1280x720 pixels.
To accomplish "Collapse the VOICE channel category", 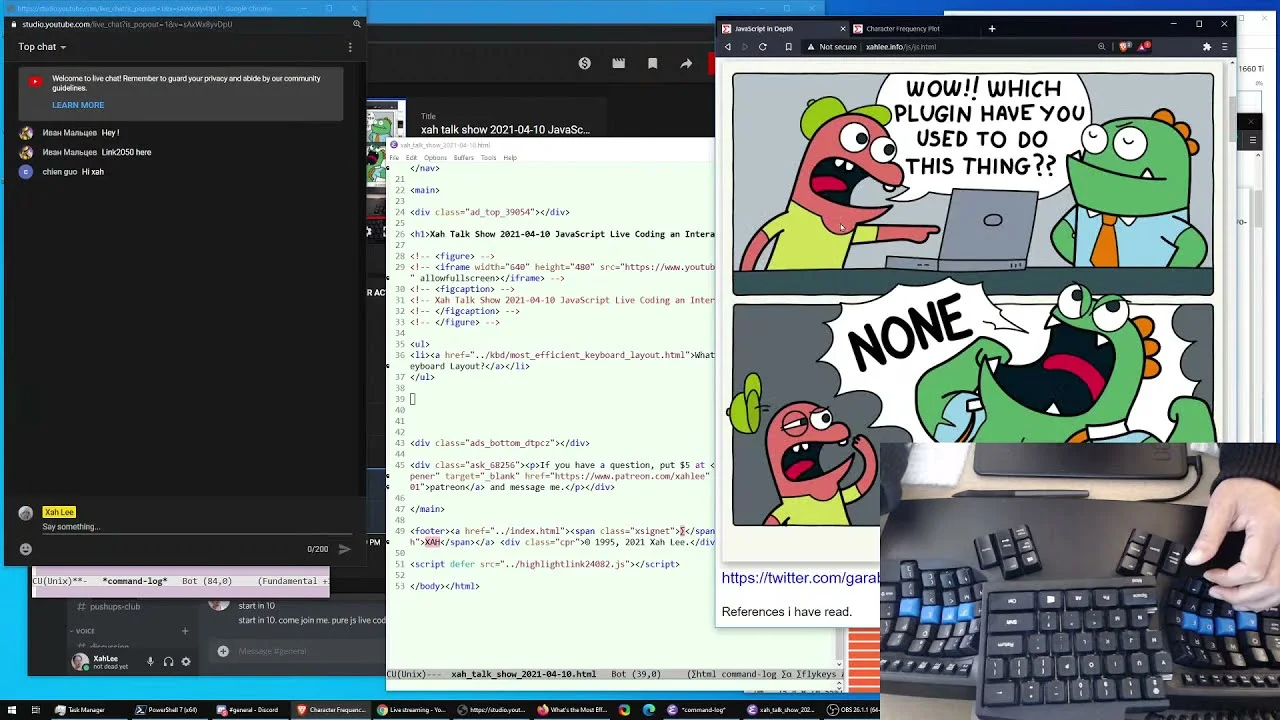I will (84, 631).
